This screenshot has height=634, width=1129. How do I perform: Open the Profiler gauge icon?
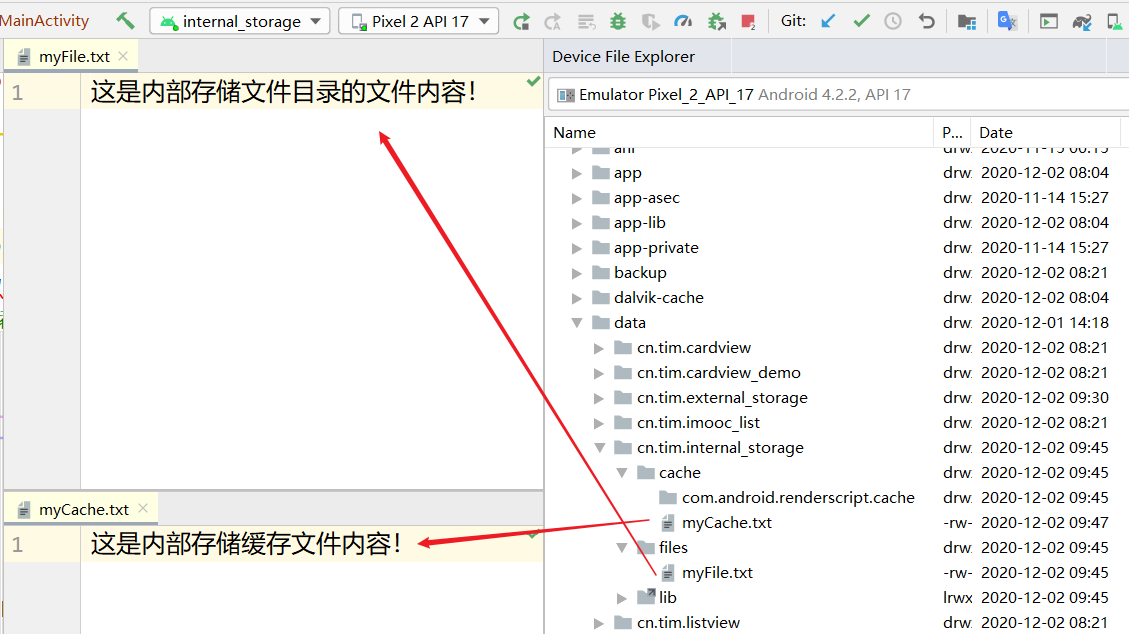(x=683, y=21)
